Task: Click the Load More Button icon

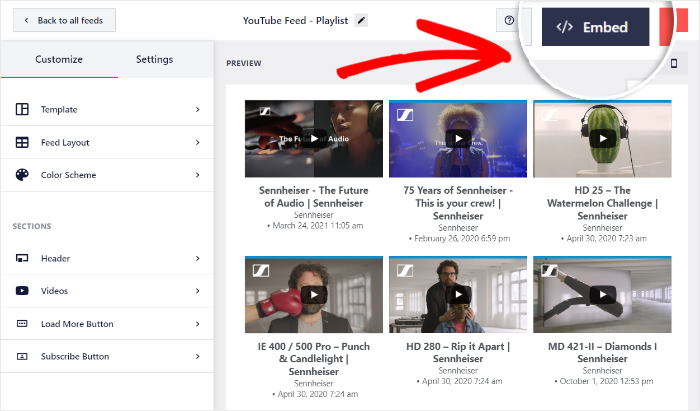Action: coord(22,324)
